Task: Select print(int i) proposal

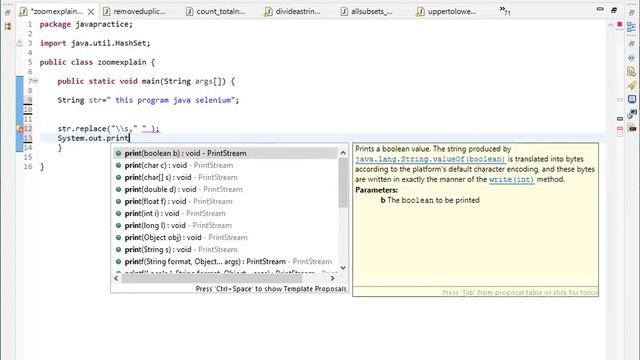Action: (x=225, y=213)
